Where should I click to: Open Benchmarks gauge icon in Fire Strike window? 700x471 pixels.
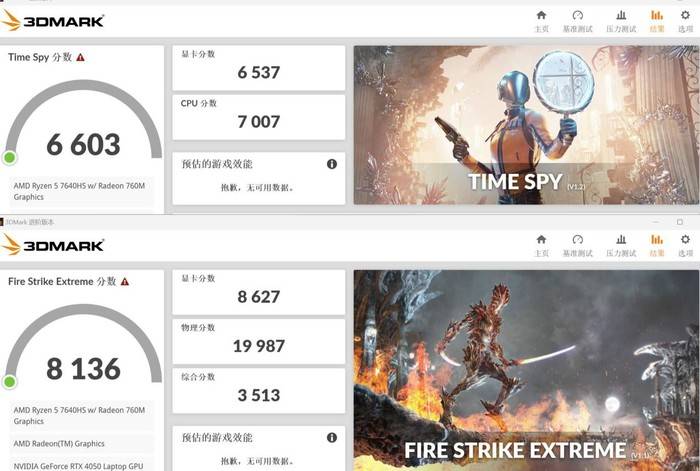(578, 240)
